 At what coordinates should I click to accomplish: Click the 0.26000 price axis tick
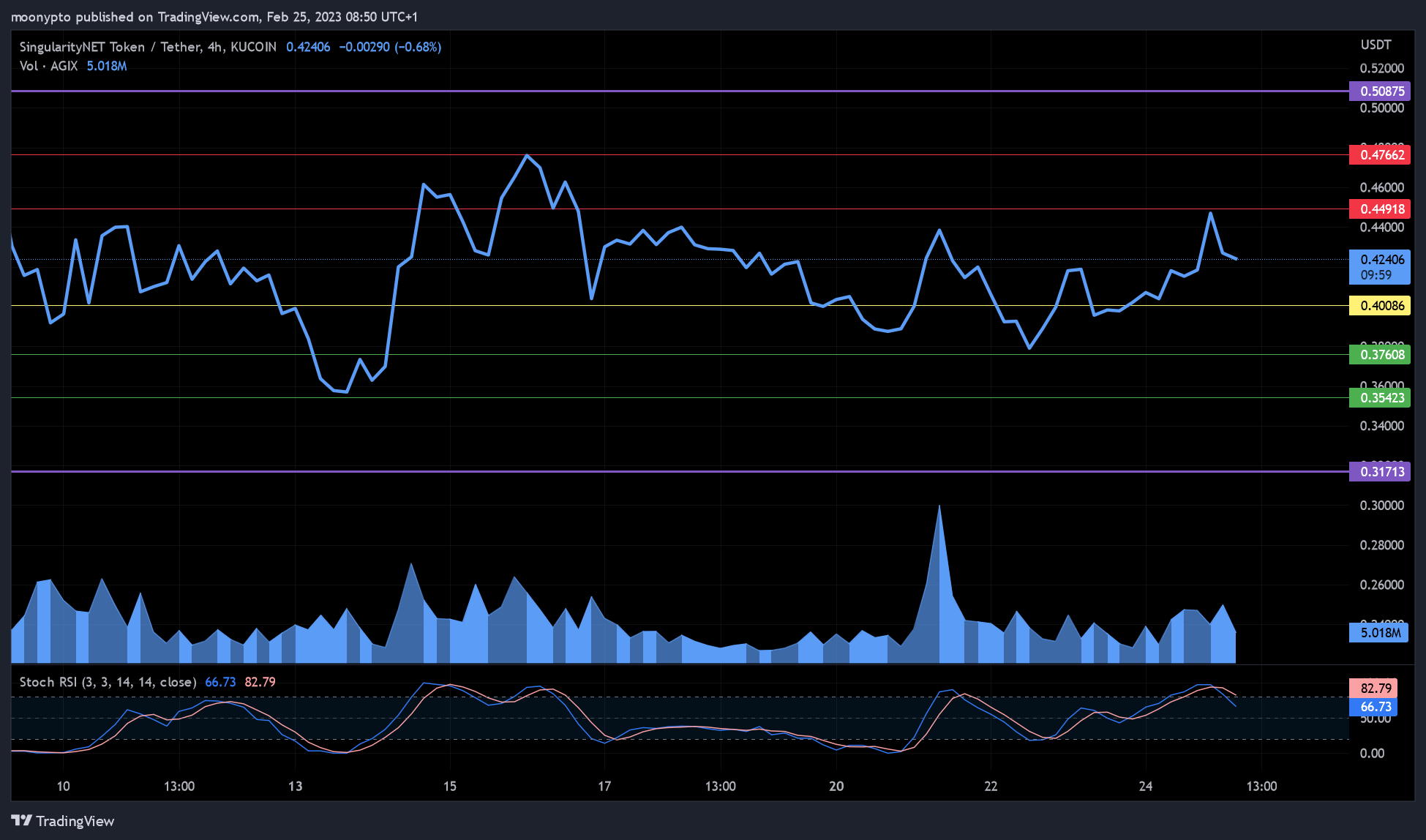(x=1382, y=585)
